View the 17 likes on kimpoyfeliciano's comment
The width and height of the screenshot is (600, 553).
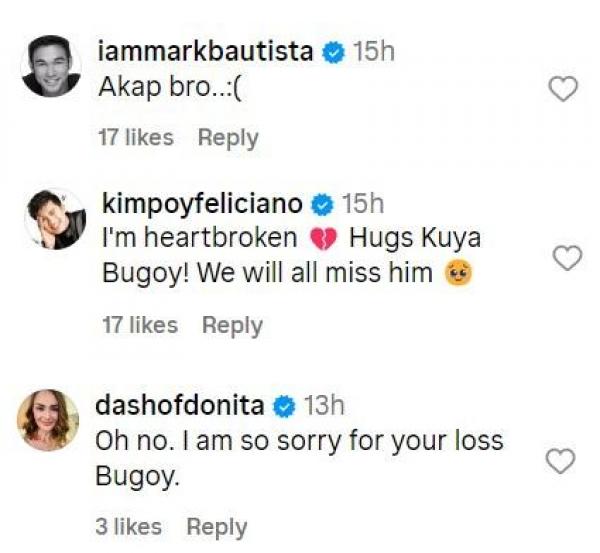(140, 325)
